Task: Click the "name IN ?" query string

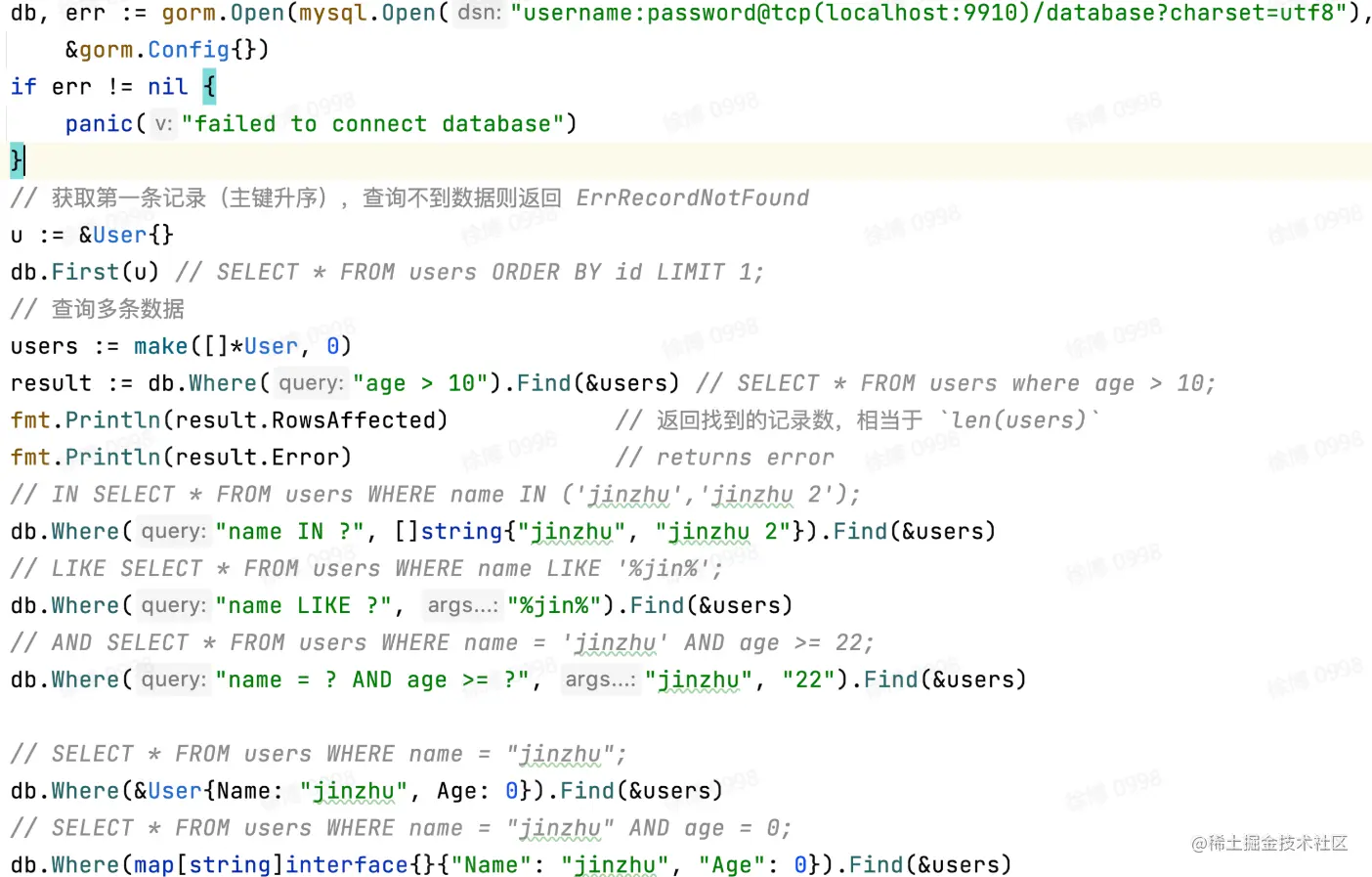Action: pos(289,532)
